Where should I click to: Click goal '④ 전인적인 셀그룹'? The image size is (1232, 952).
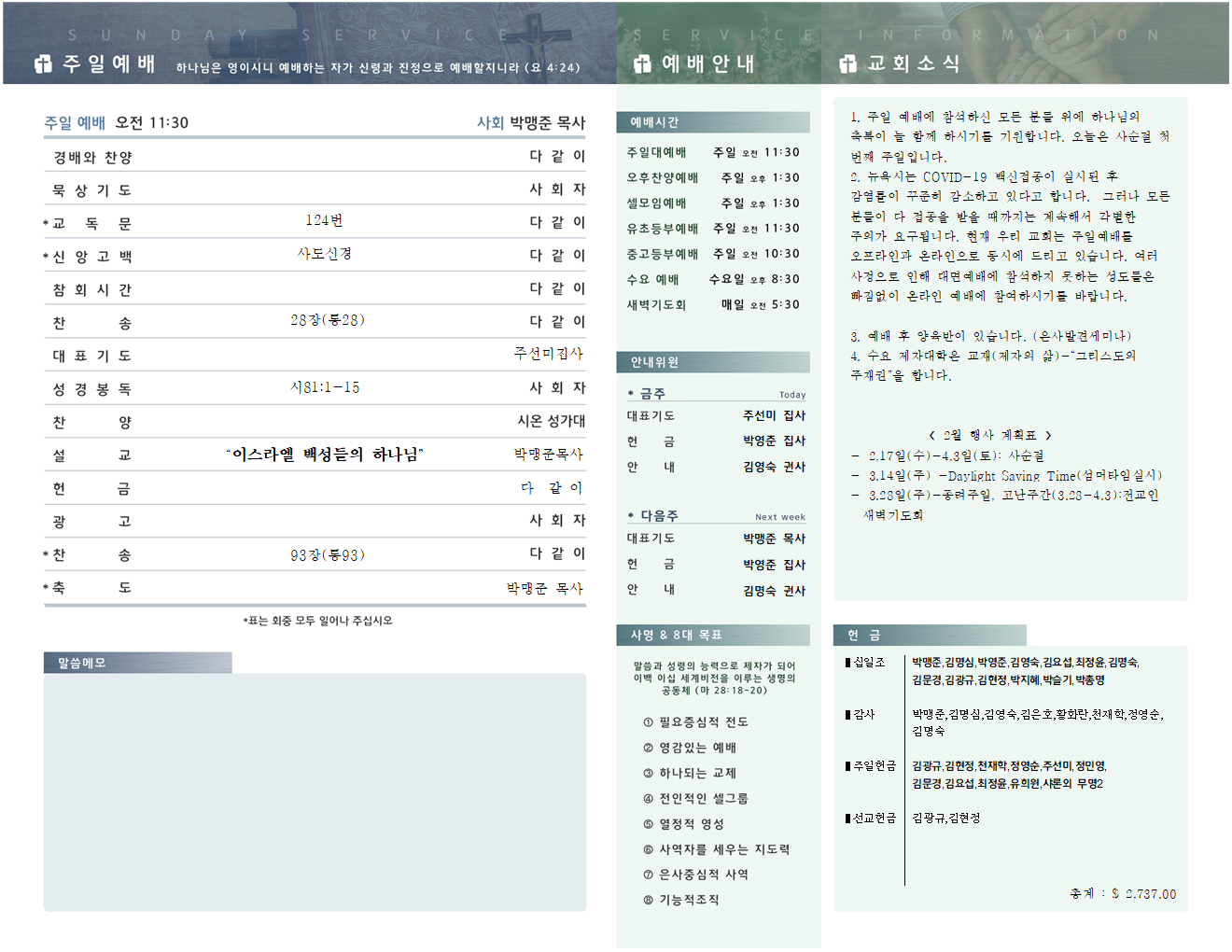[695, 799]
